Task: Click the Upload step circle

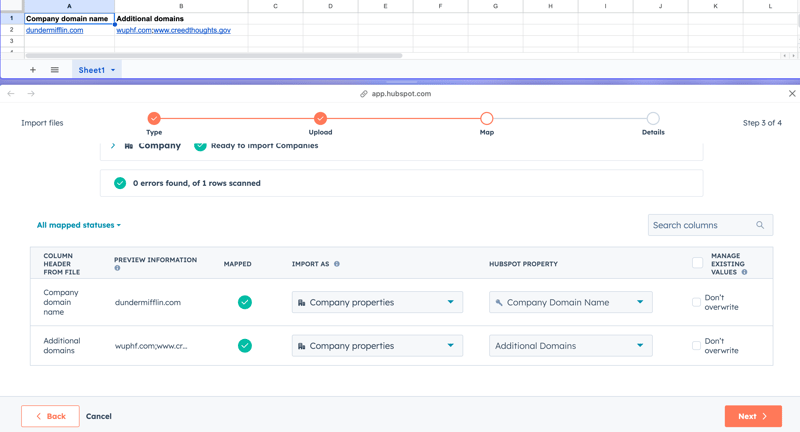Action: [320, 118]
